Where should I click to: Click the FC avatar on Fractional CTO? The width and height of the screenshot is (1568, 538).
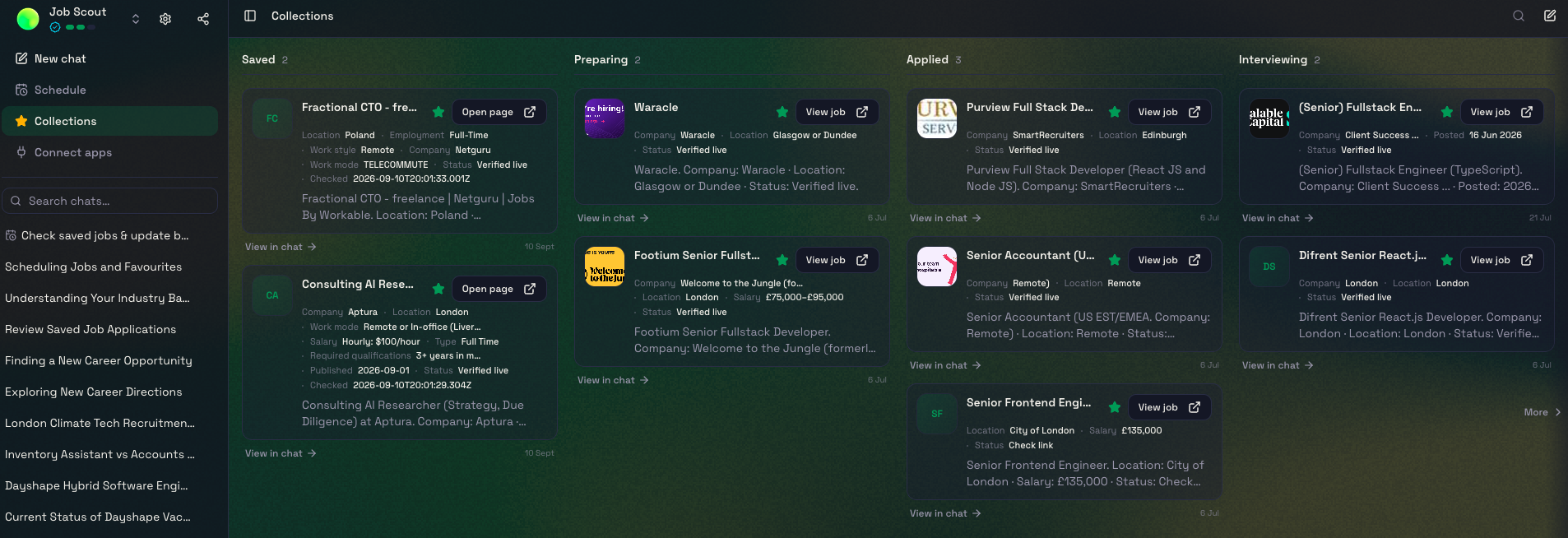coord(272,118)
